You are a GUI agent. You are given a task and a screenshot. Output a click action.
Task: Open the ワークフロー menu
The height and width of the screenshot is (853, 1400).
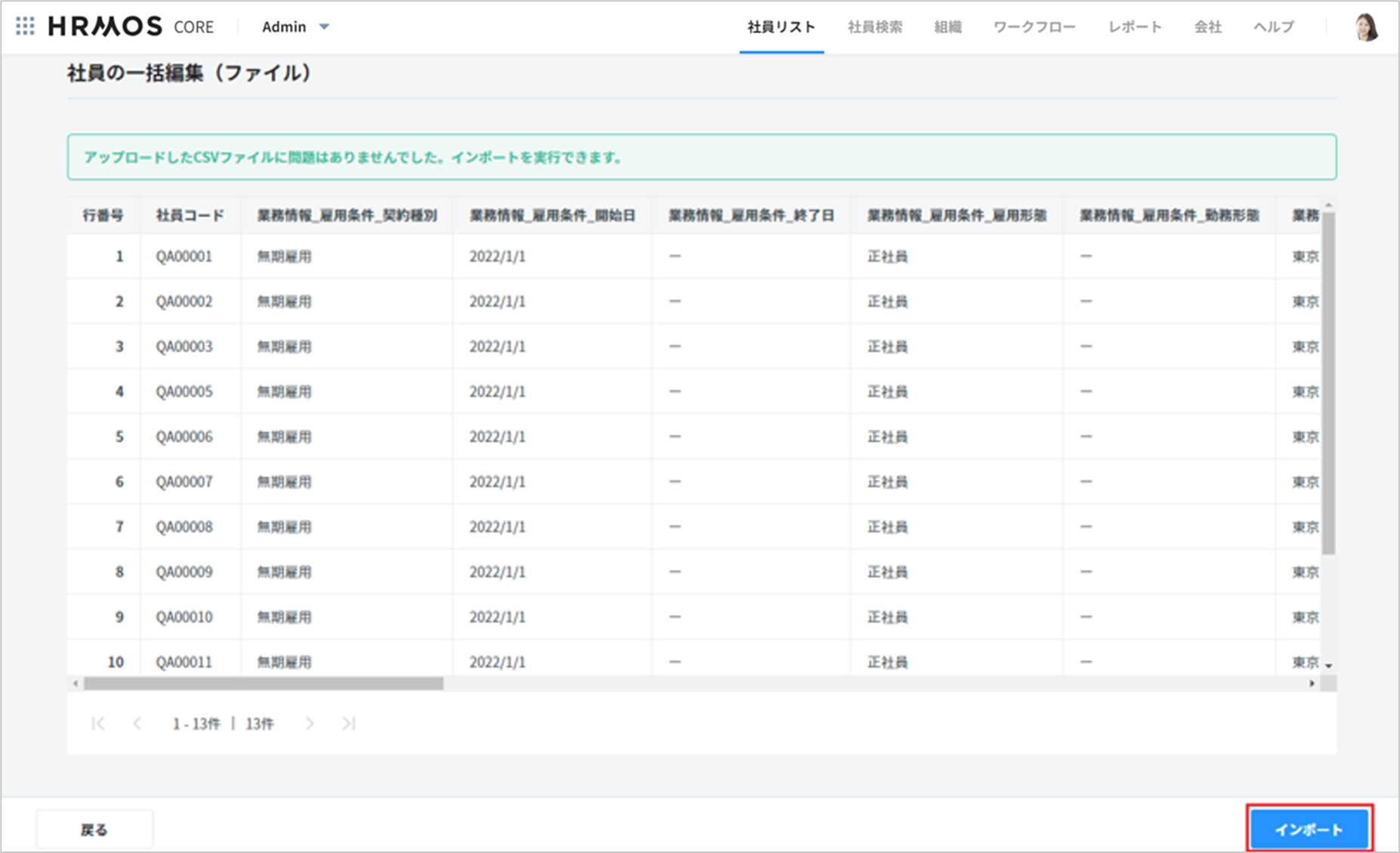pyautogui.click(x=1034, y=27)
